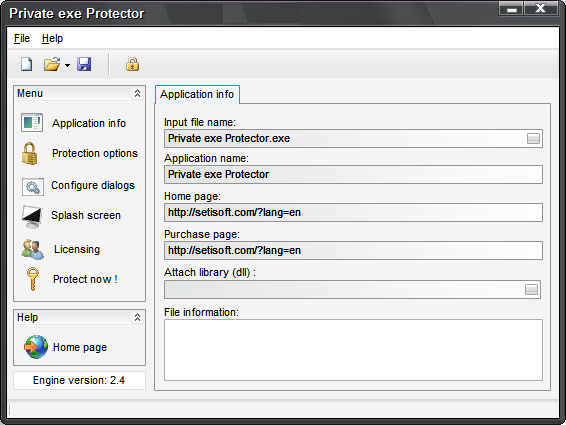Click the Protect now key icon
Viewport: 566px width, 425px height.
(x=33, y=279)
